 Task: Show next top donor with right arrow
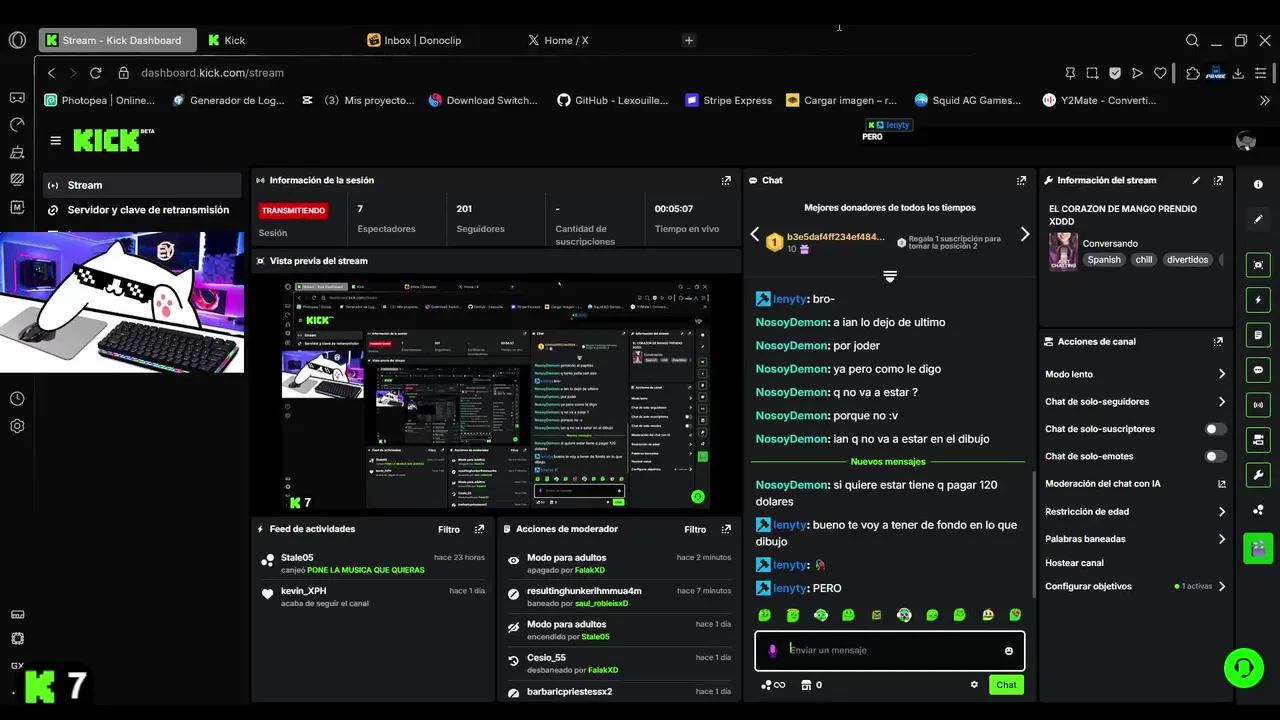pos(1024,234)
